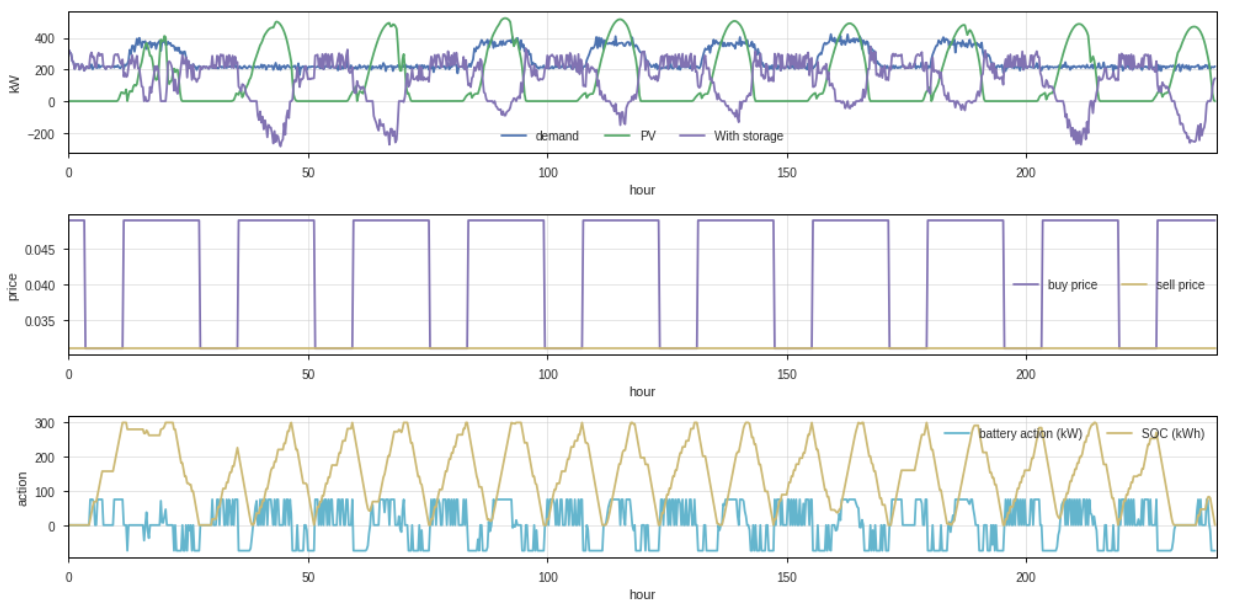Select the SOC (kWh) legend label

tap(1172, 434)
